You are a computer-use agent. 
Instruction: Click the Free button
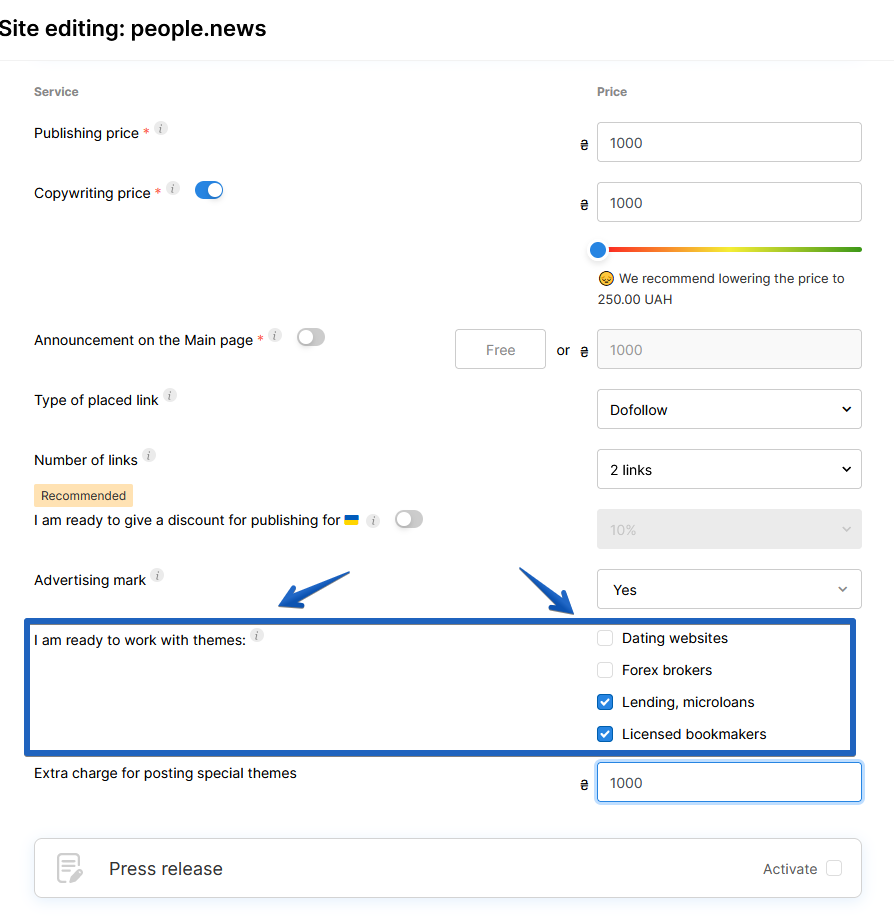pyautogui.click(x=500, y=349)
